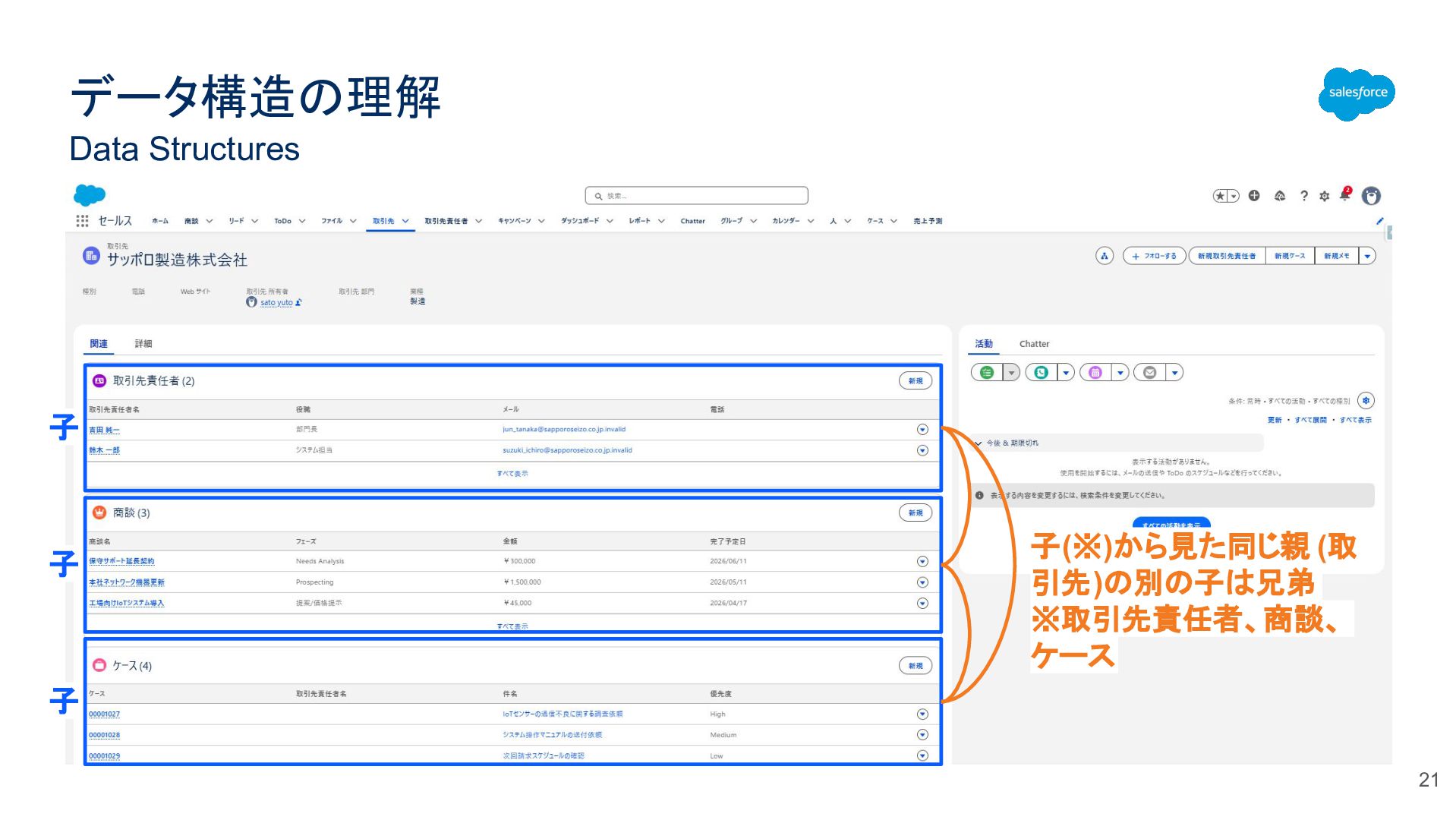Open the activity filter settings gear
Image resolution: width=1456 pixels, height=820 pixels.
(1366, 401)
